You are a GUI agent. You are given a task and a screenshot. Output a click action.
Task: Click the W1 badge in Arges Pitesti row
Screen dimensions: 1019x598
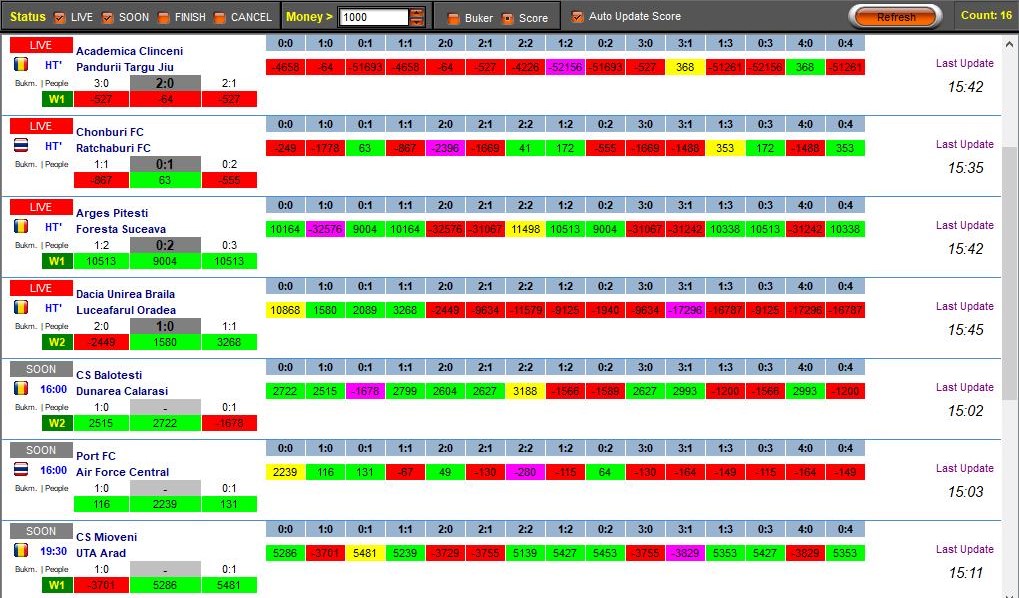[55, 261]
